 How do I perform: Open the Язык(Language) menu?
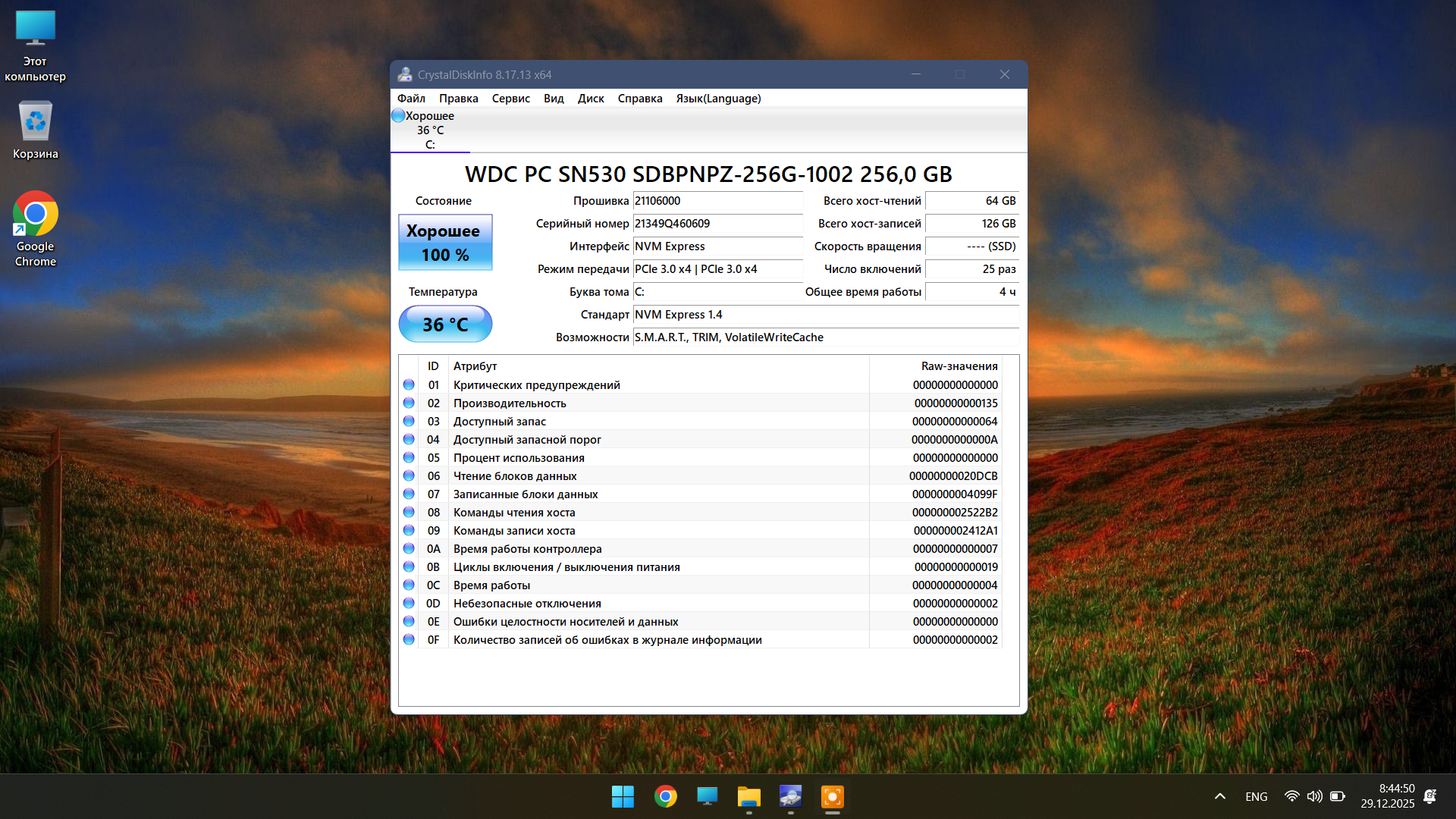[717, 99]
